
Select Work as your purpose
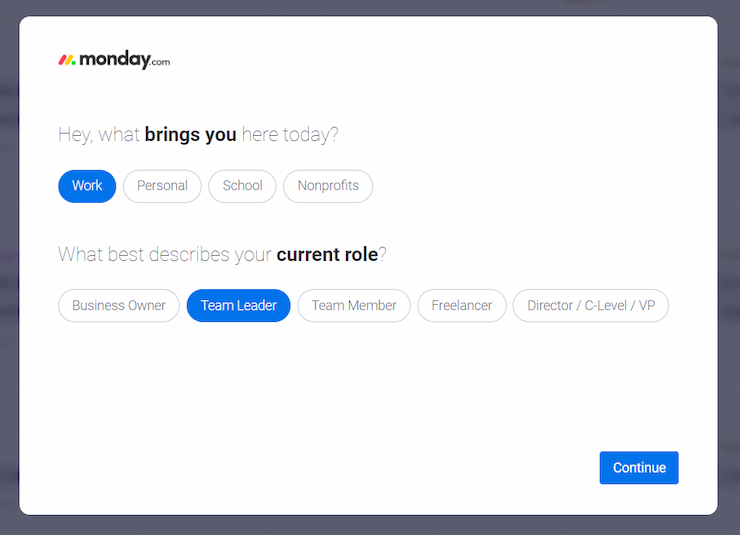pyautogui.click(x=87, y=186)
